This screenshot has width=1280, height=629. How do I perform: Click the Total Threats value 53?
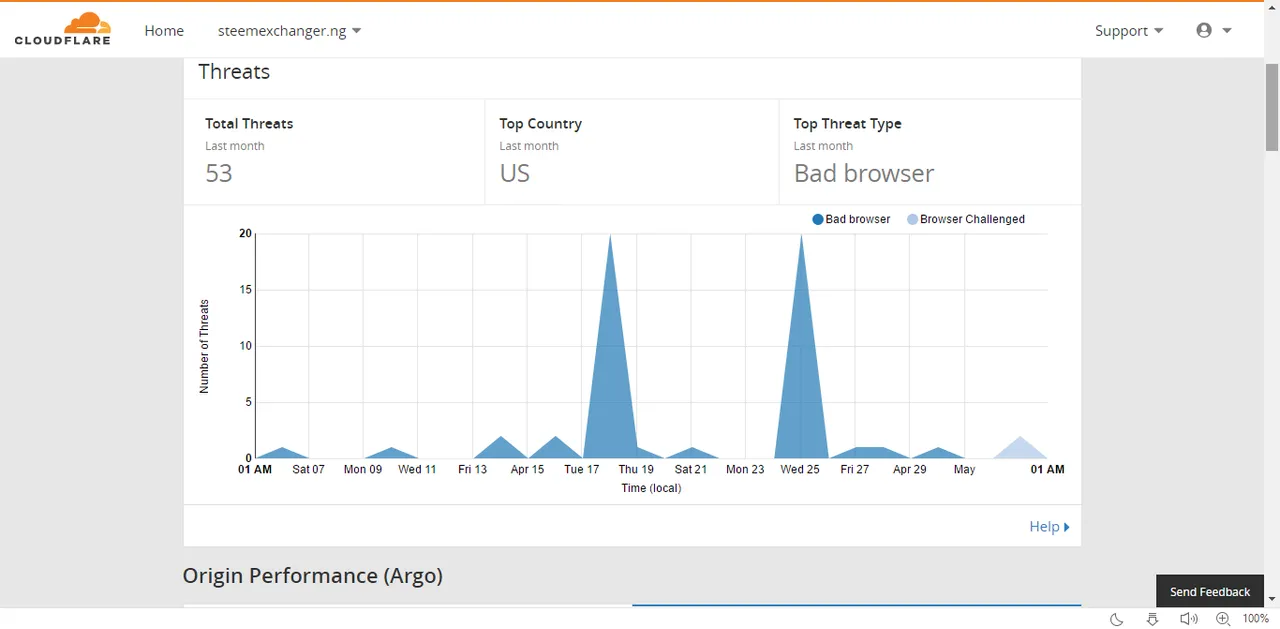pyautogui.click(x=219, y=173)
